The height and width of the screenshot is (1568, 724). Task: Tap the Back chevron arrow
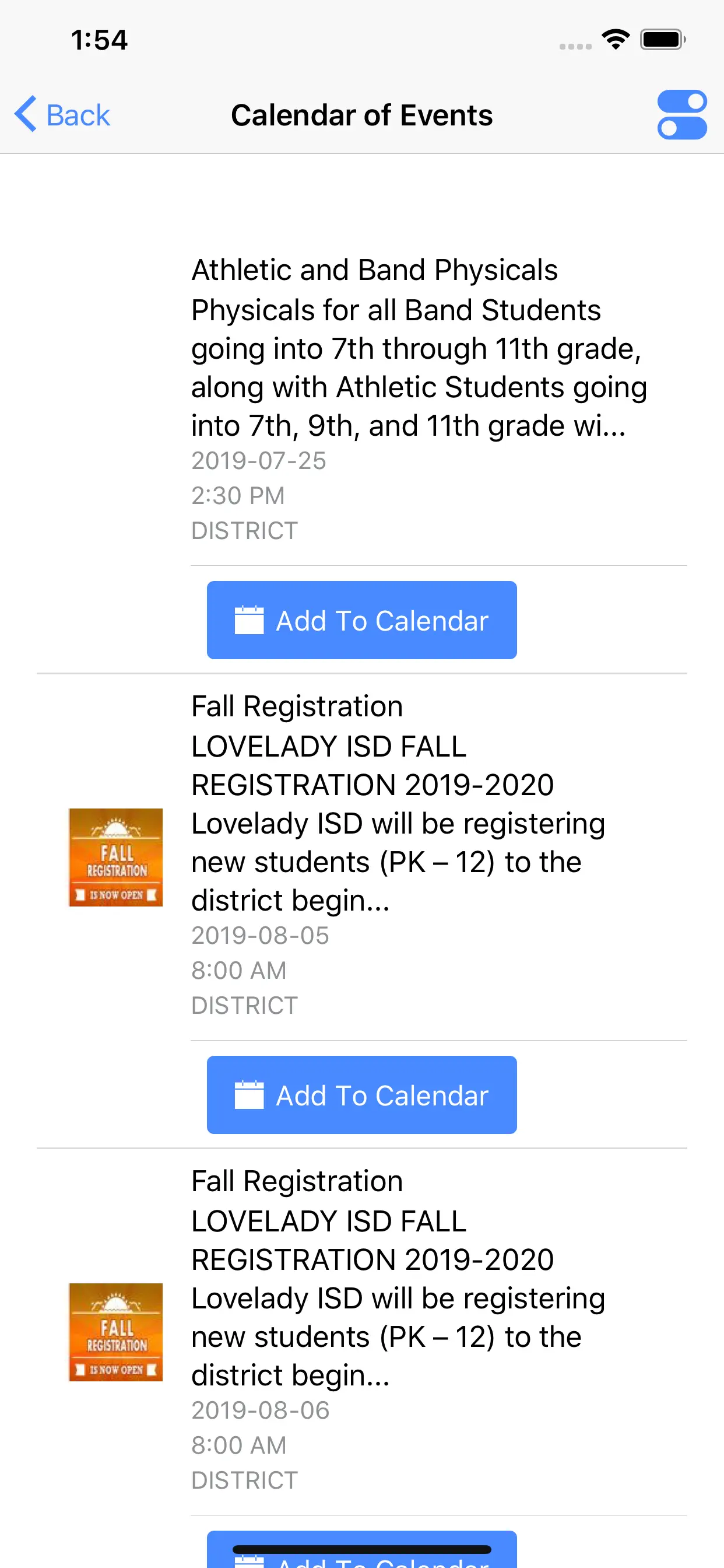tap(26, 114)
